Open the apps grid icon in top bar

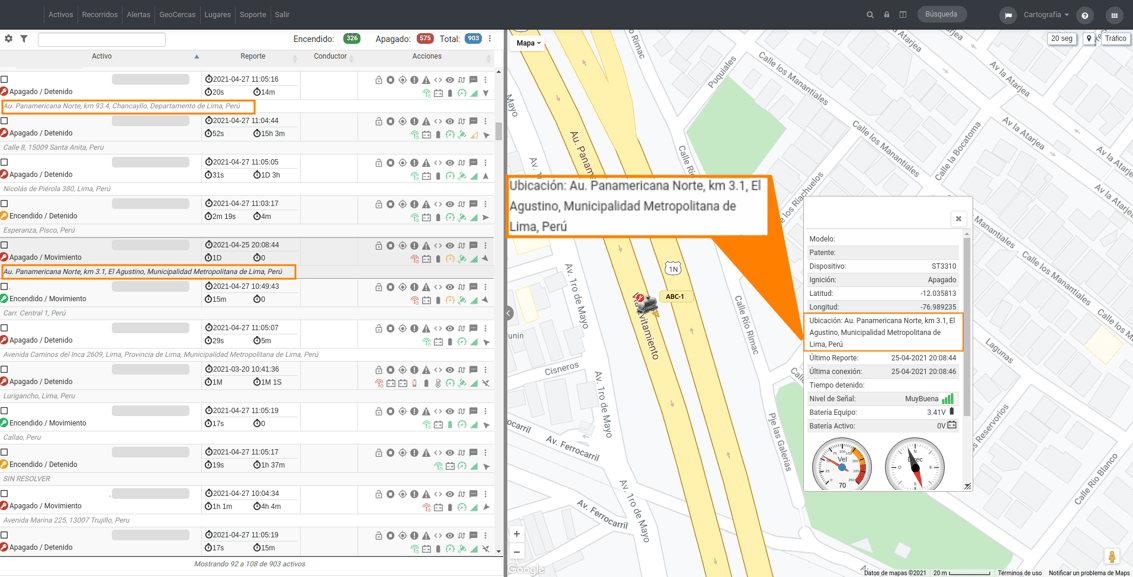pos(1113,15)
